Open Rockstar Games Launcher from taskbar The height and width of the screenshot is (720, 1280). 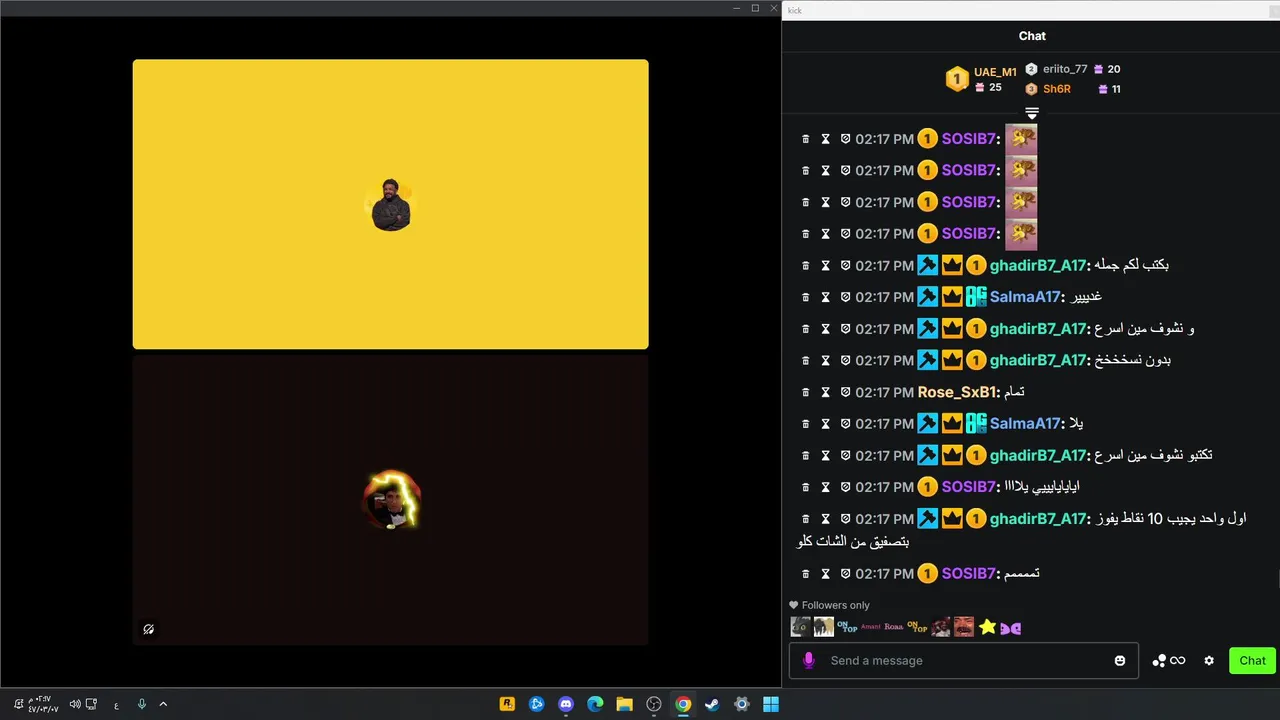tap(507, 704)
